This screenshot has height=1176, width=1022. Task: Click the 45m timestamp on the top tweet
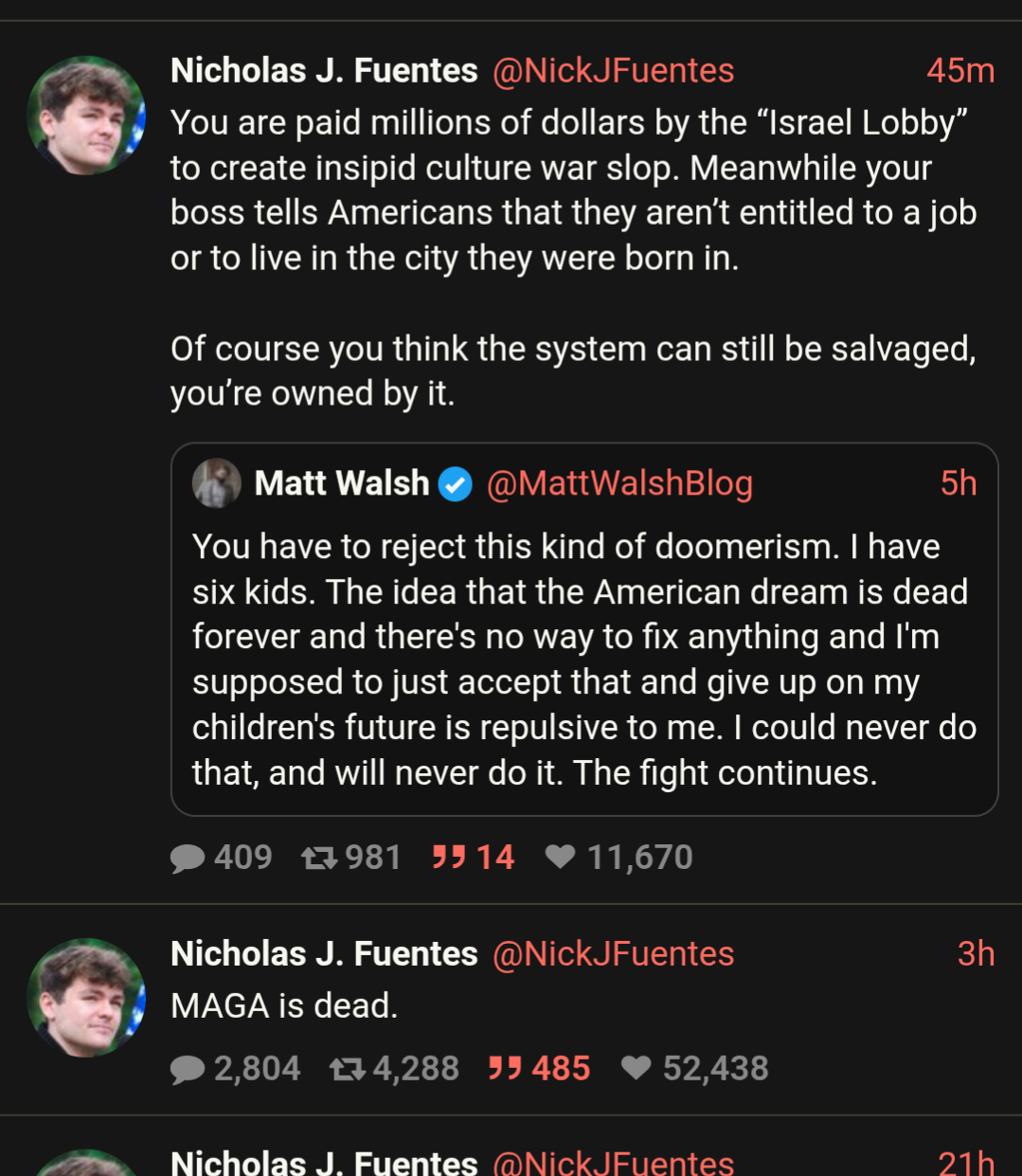point(959,71)
